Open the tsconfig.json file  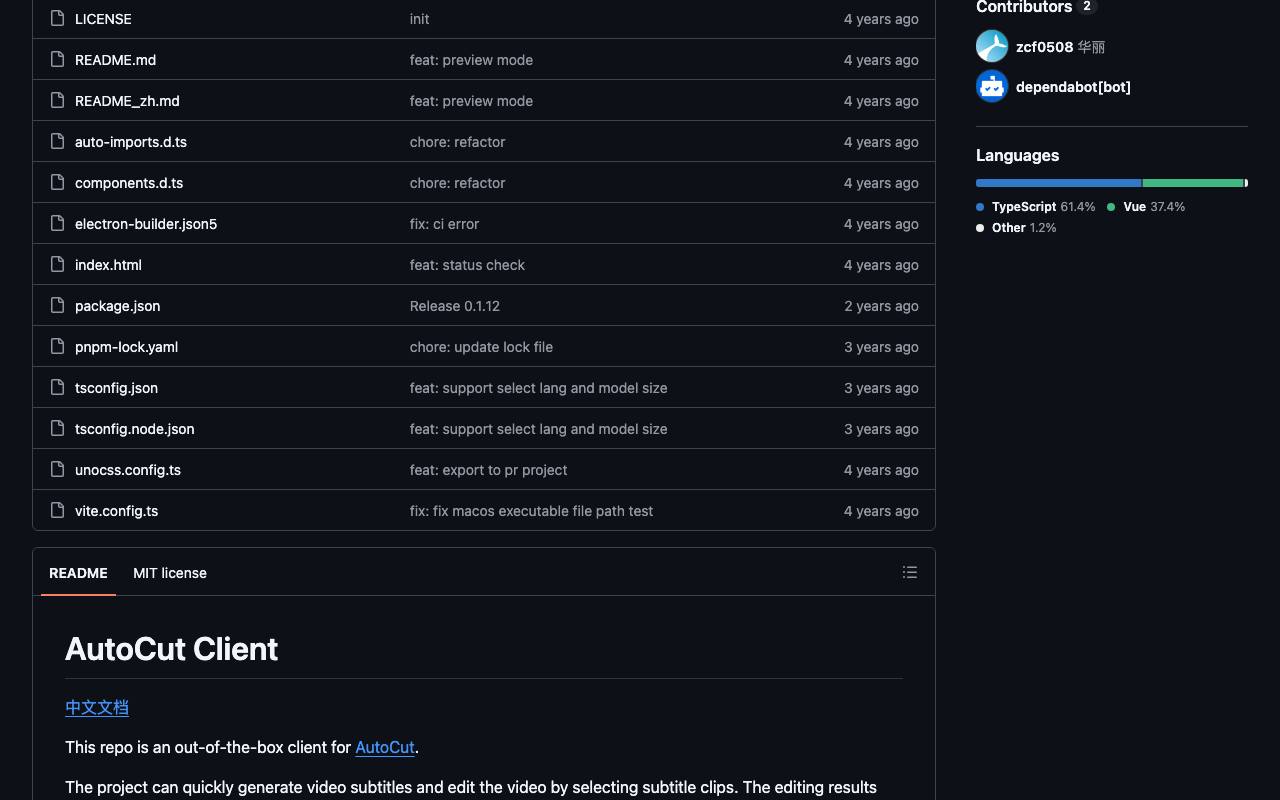point(116,388)
